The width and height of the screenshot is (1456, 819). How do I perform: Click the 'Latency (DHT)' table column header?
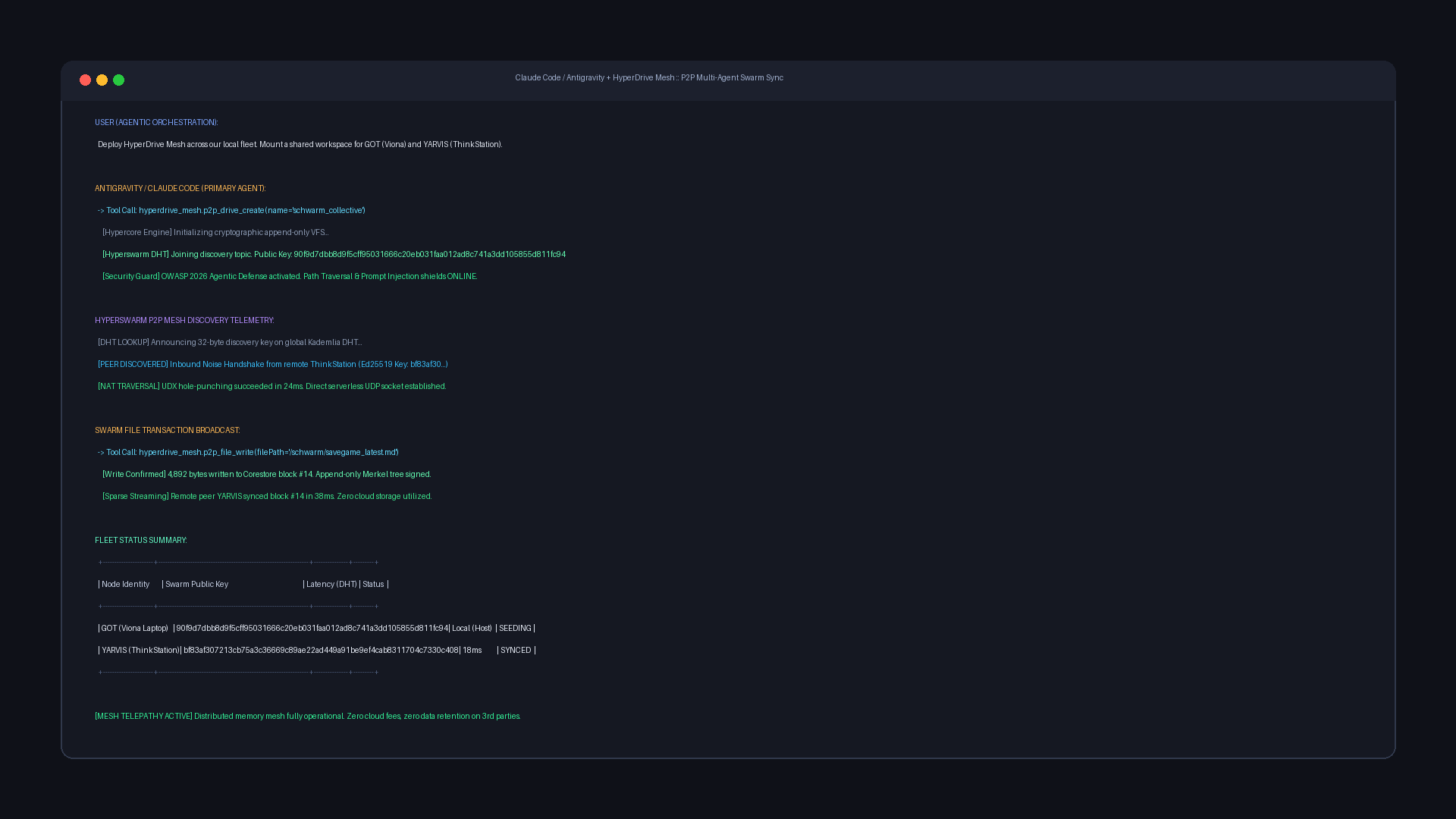pyautogui.click(x=331, y=585)
